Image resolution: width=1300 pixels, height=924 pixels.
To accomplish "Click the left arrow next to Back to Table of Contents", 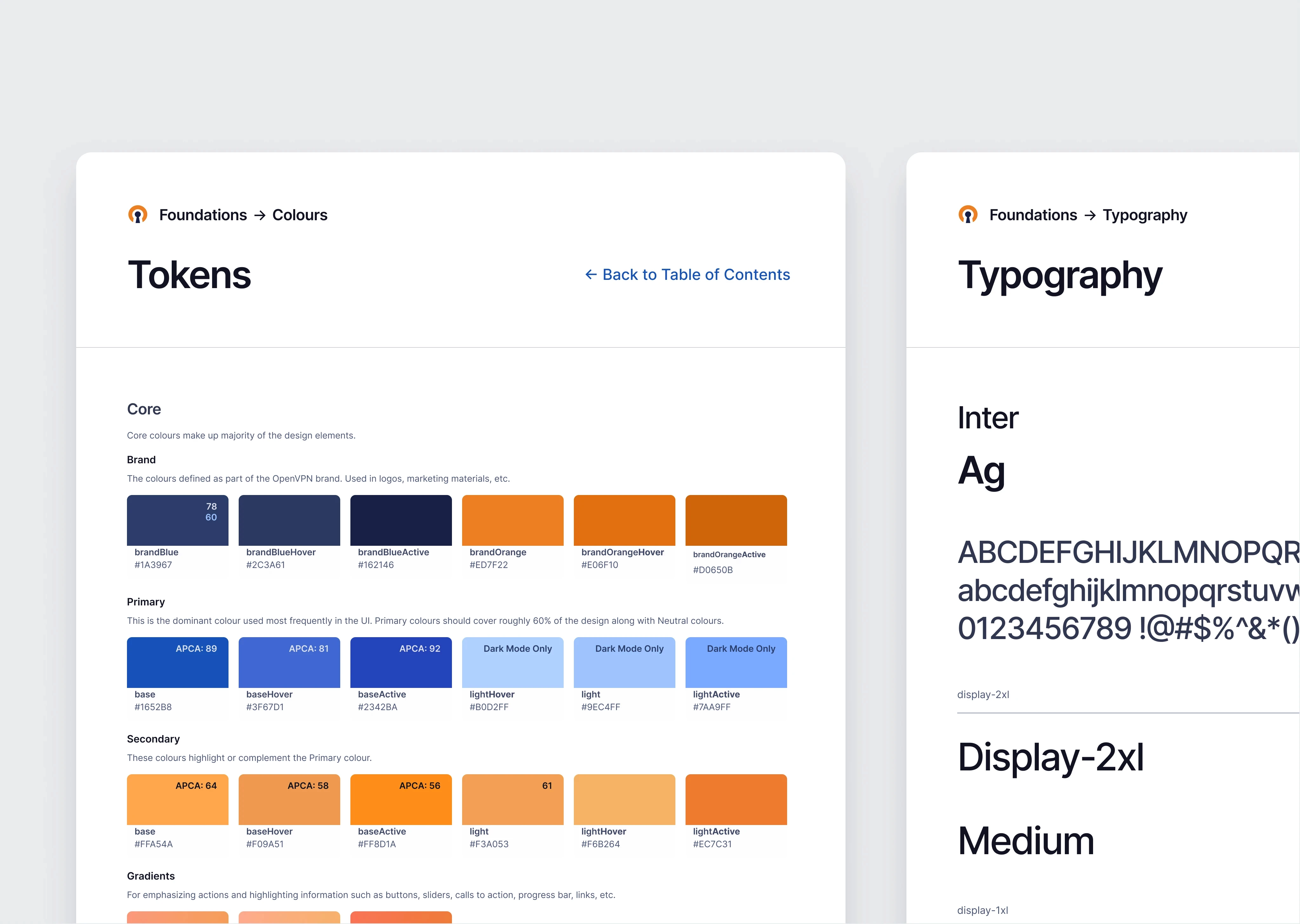I will click(x=591, y=275).
